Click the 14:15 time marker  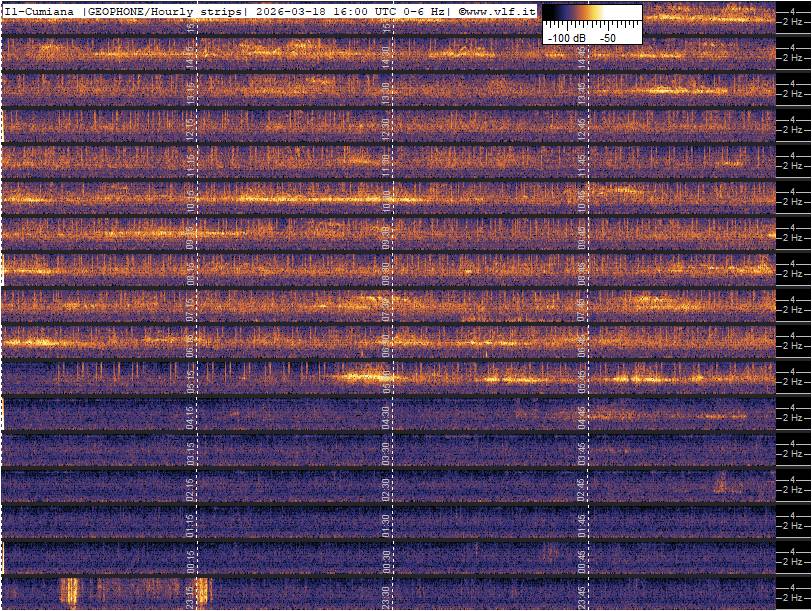pos(190,56)
